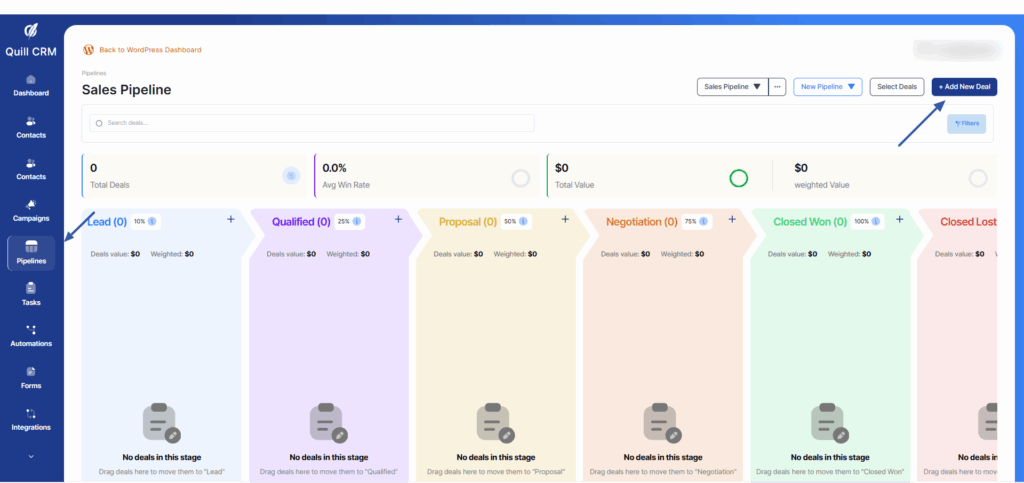Click the Search deals input field
1024x483 pixels.
tap(310, 123)
